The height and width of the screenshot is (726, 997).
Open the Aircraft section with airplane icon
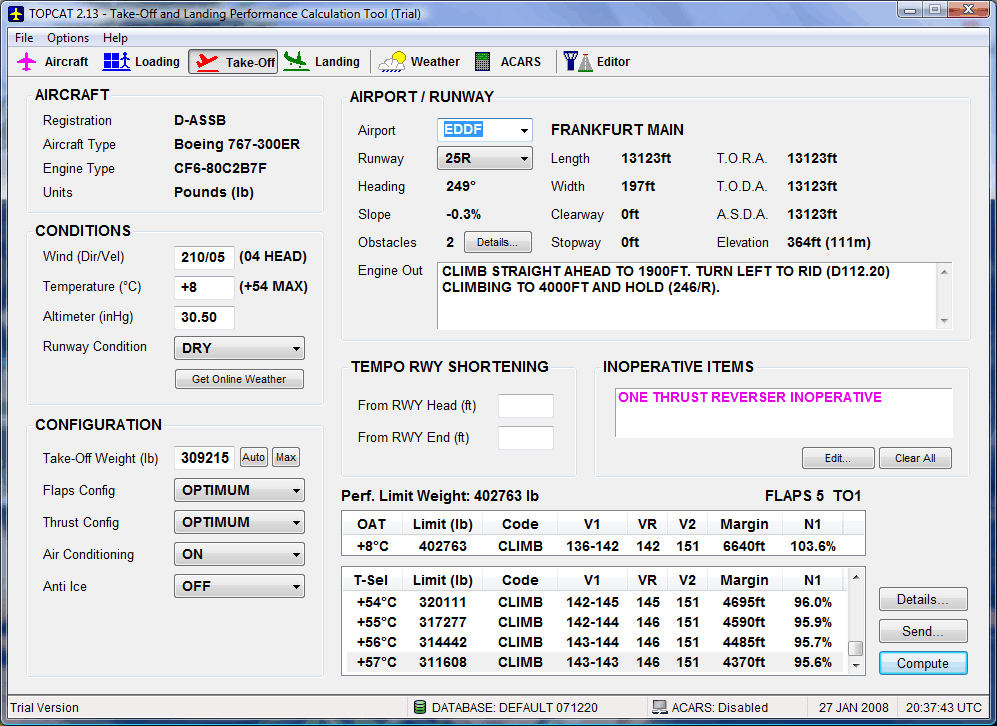click(28, 62)
